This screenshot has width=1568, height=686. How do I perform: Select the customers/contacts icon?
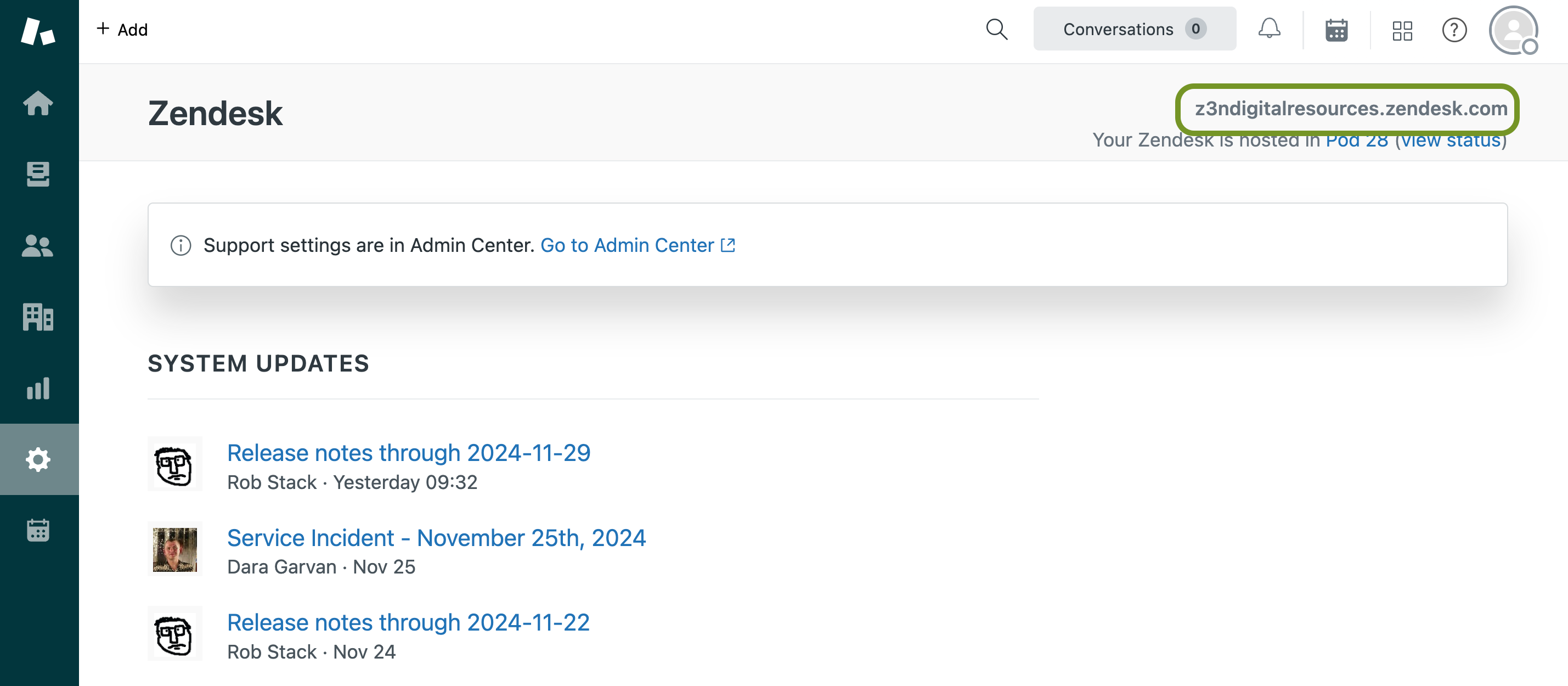click(40, 243)
